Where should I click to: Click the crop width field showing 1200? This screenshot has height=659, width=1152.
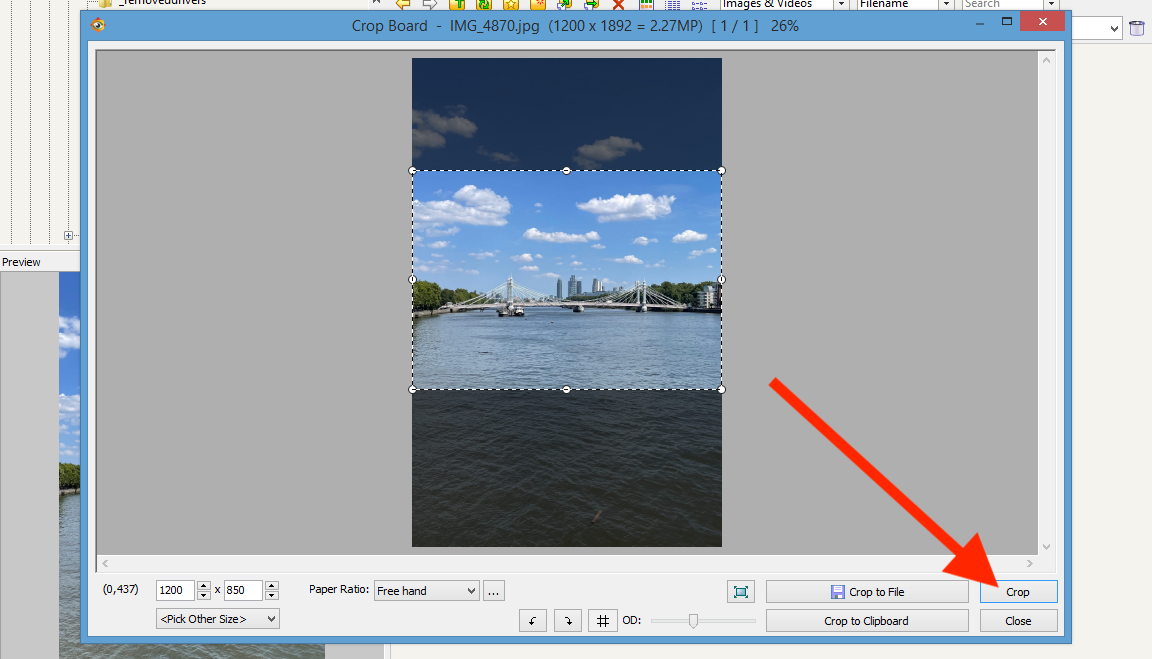click(x=176, y=590)
